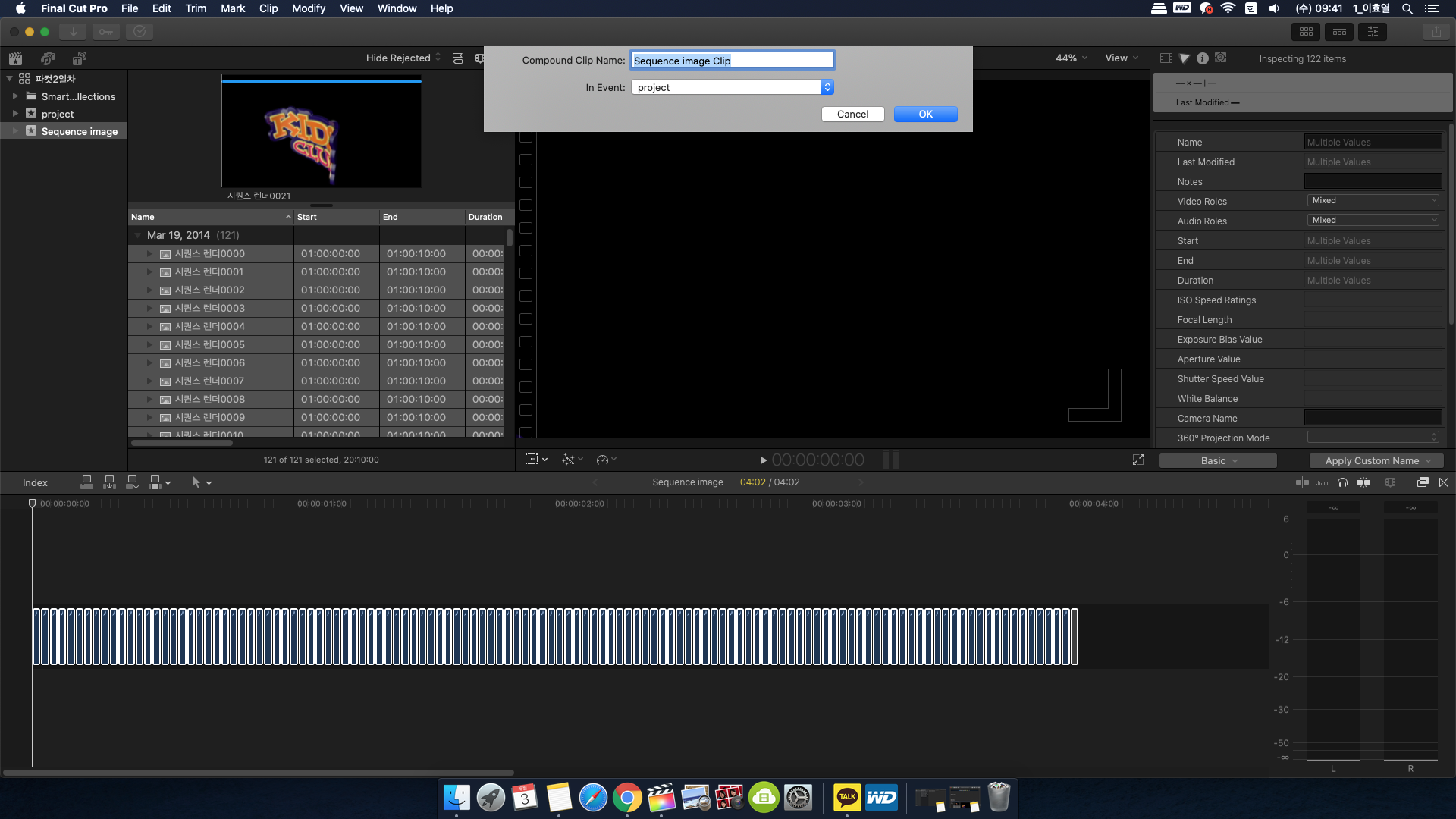Open the Color inspector triangle icon
The height and width of the screenshot is (819, 1456).
point(1185,58)
